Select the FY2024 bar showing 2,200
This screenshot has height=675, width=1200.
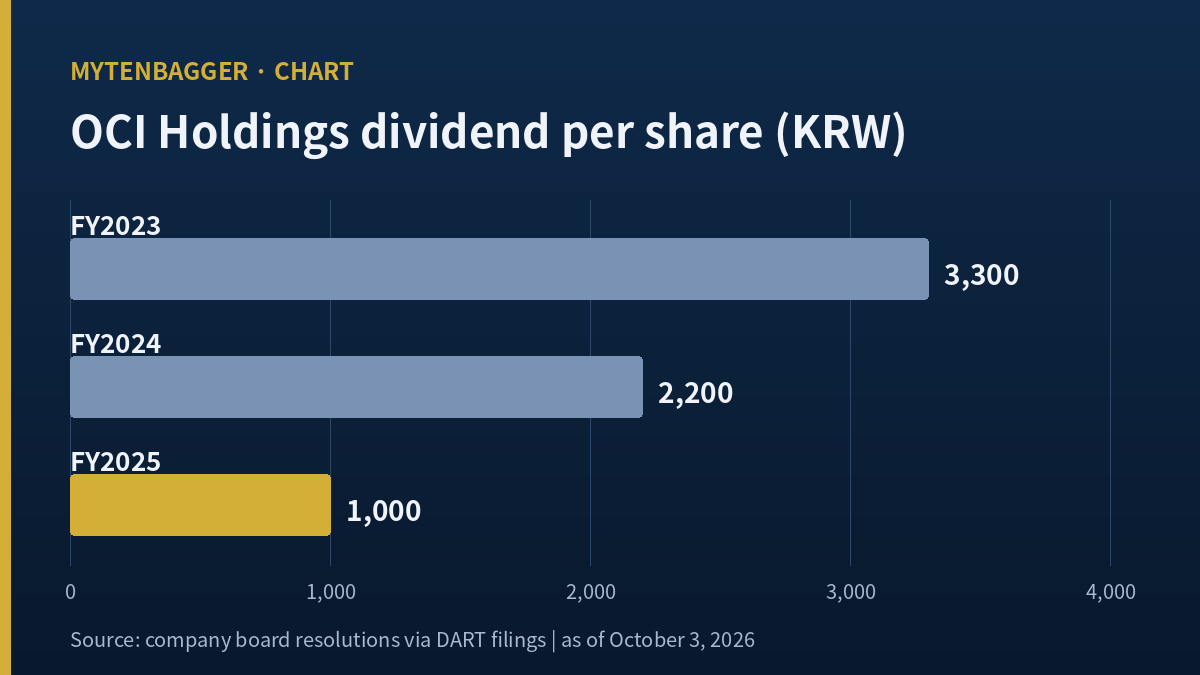[x=356, y=387]
